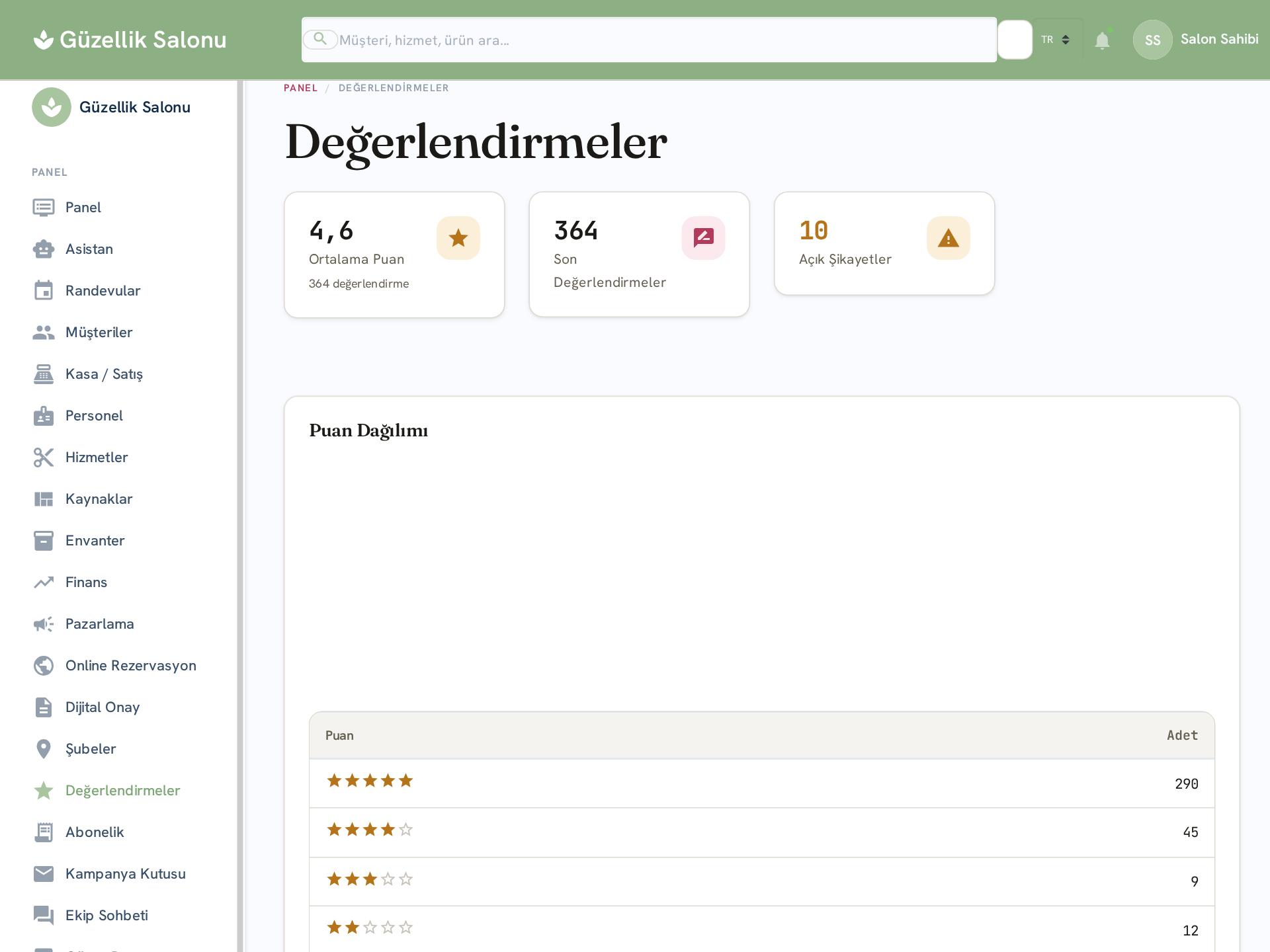Image resolution: width=1270 pixels, height=952 pixels.
Task: Click the Finans trending chart icon
Action: (x=44, y=582)
